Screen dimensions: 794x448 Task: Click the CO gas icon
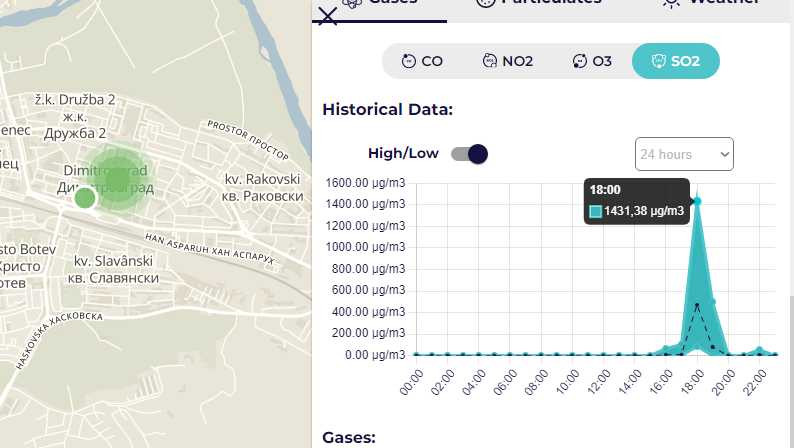408,61
